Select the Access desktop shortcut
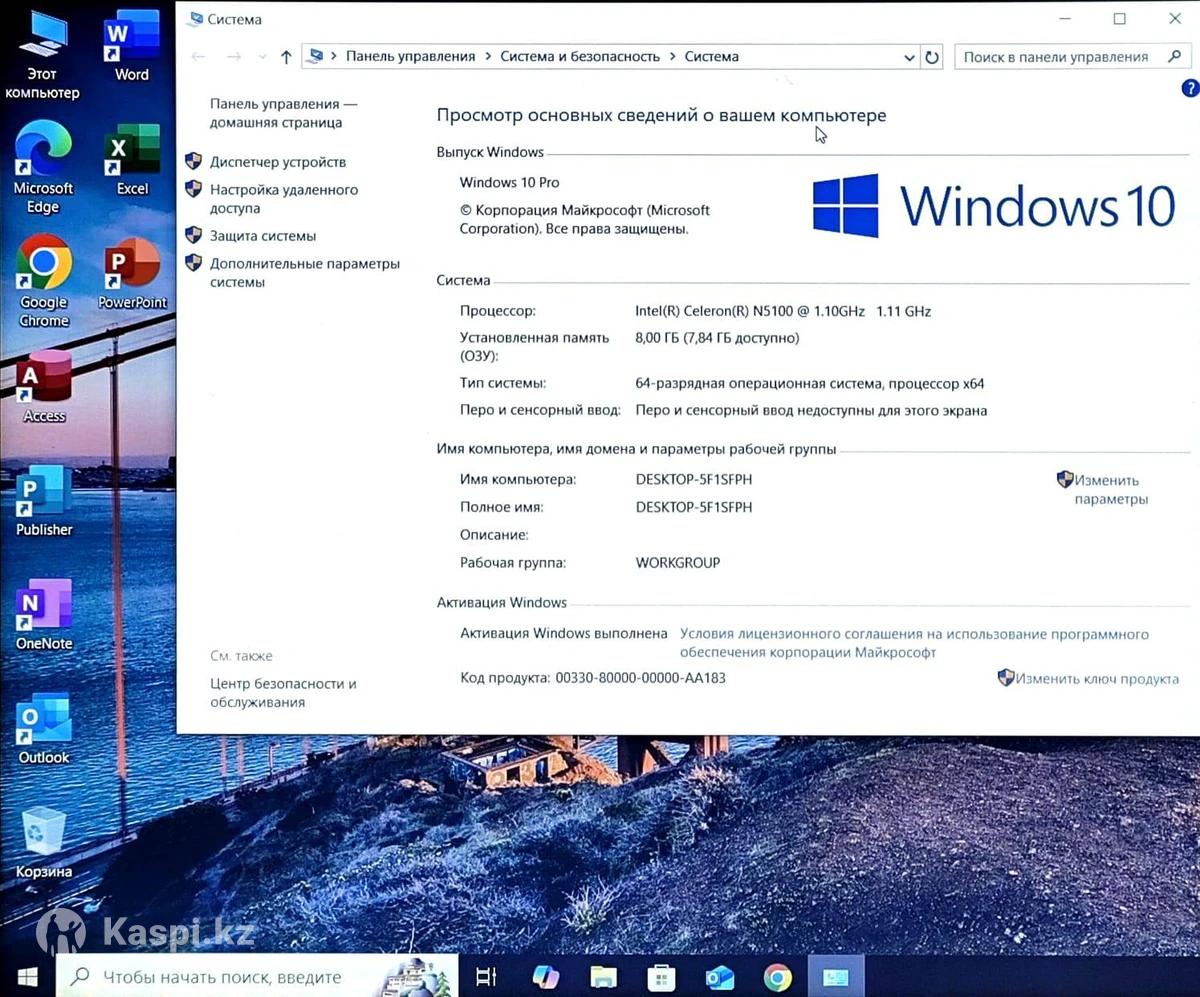The image size is (1200, 997). tap(44, 388)
